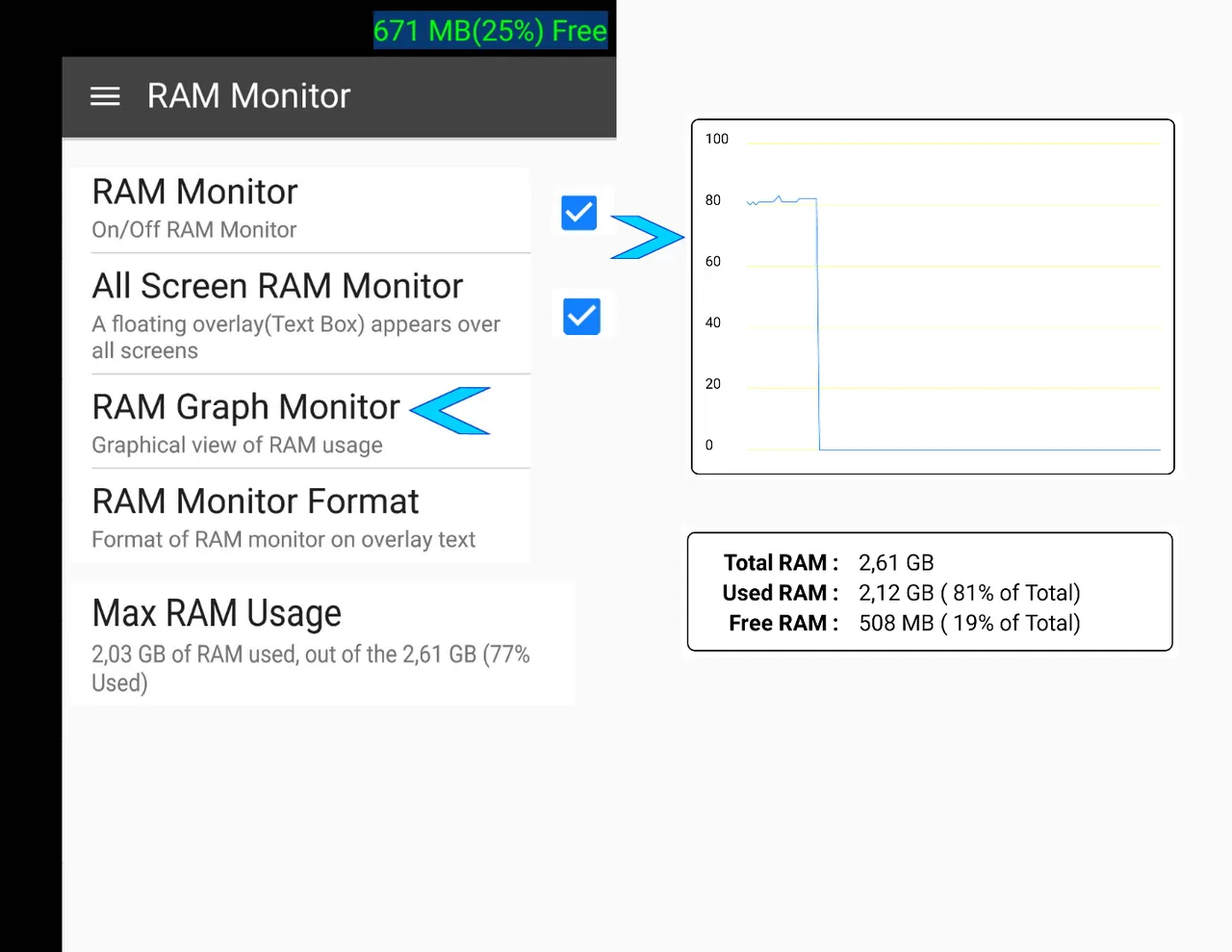Click 'Graphical view of RAM usage' subtitle
This screenshot has width=1232, height=952.
(237, 445)
